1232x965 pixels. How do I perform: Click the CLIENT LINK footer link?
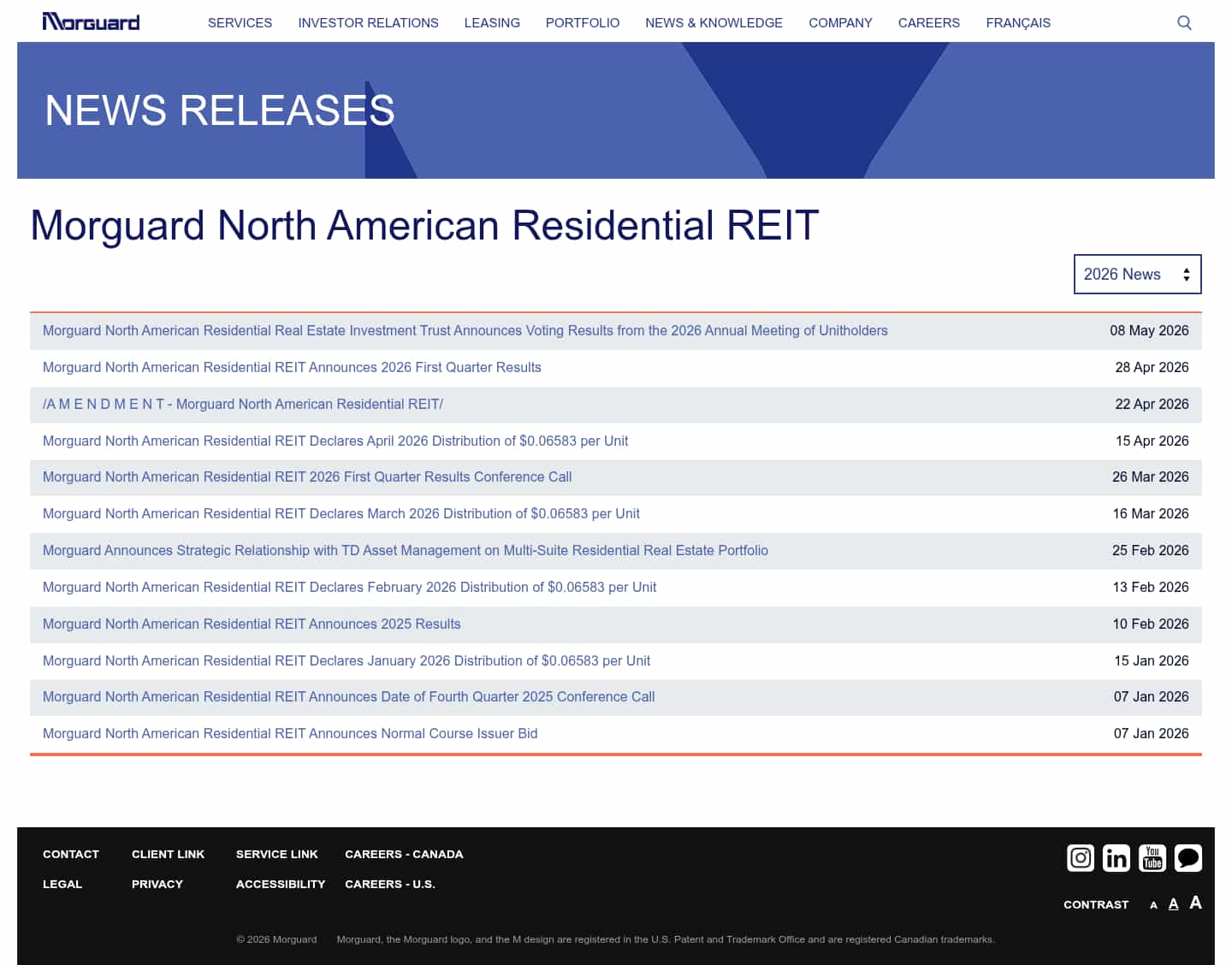[x=168, y=854]
